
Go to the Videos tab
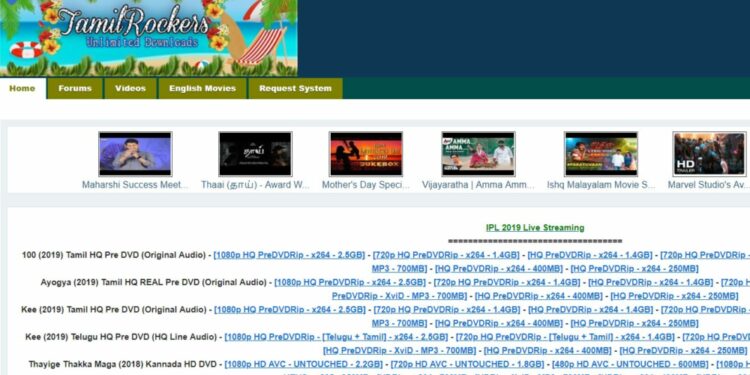(130, 88)
